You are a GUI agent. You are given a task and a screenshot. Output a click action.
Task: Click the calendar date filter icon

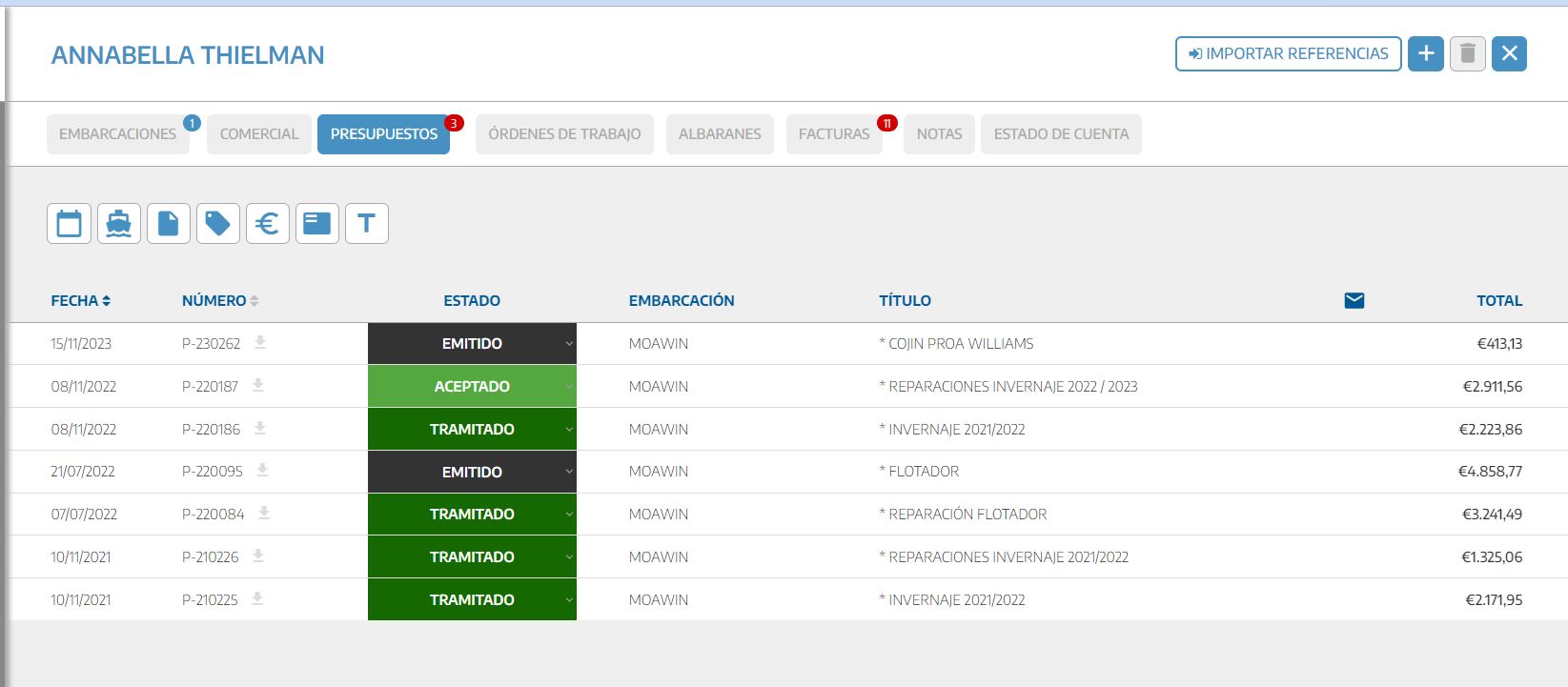tap(69, 224)
